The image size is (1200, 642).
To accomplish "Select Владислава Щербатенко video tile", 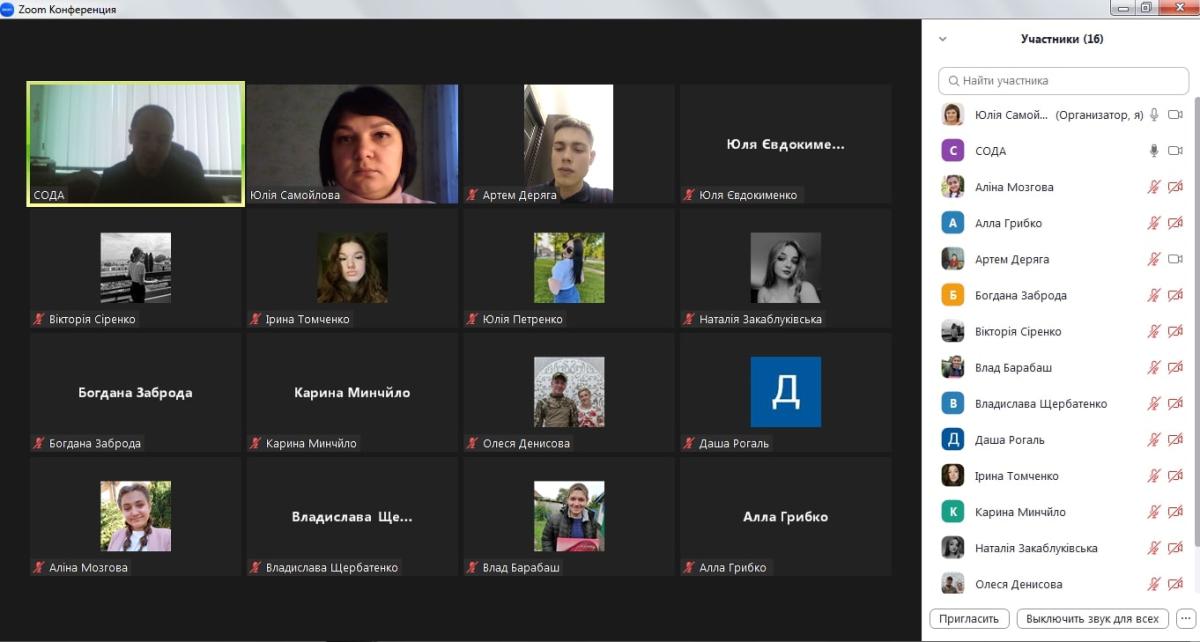I will (352, 516).
